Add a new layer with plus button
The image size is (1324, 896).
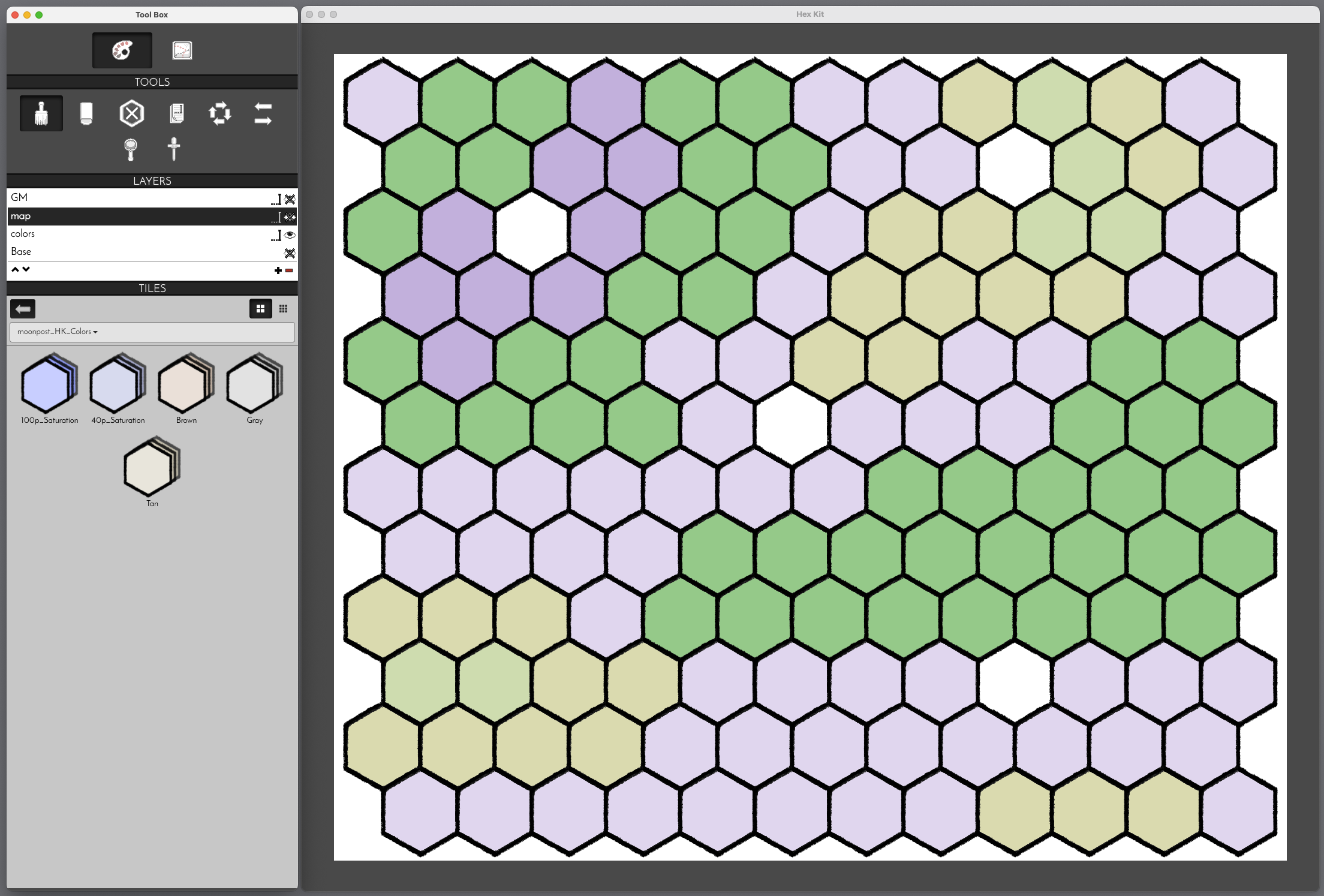(x=278, y=270)
